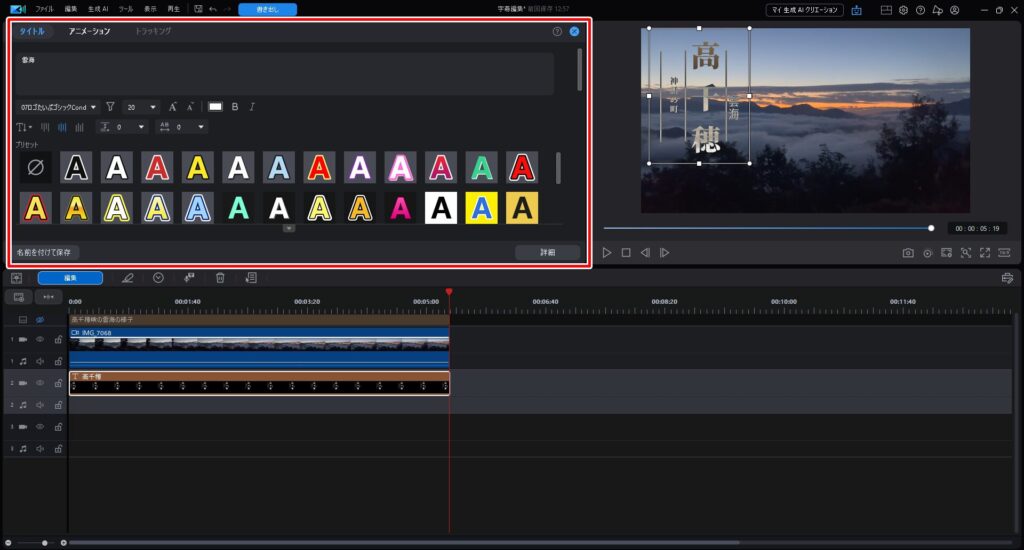1024x550 pixels.
Task: Toggle lock on video track 2
Action: coord(58,383)
